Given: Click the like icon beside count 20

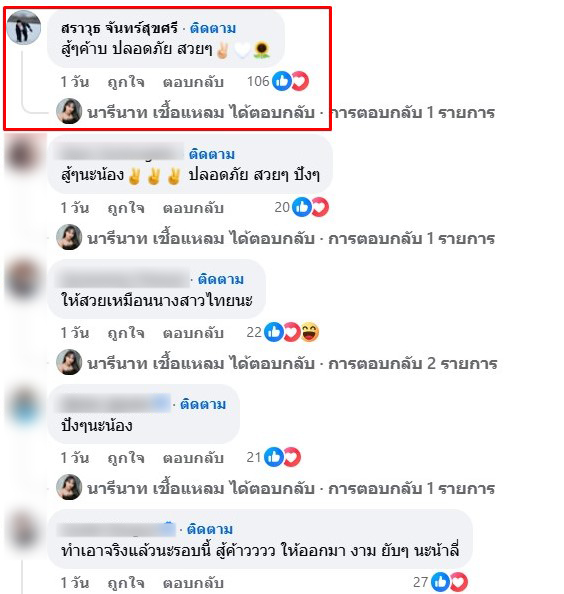Looking at the screenshot, I should point(302,207).
